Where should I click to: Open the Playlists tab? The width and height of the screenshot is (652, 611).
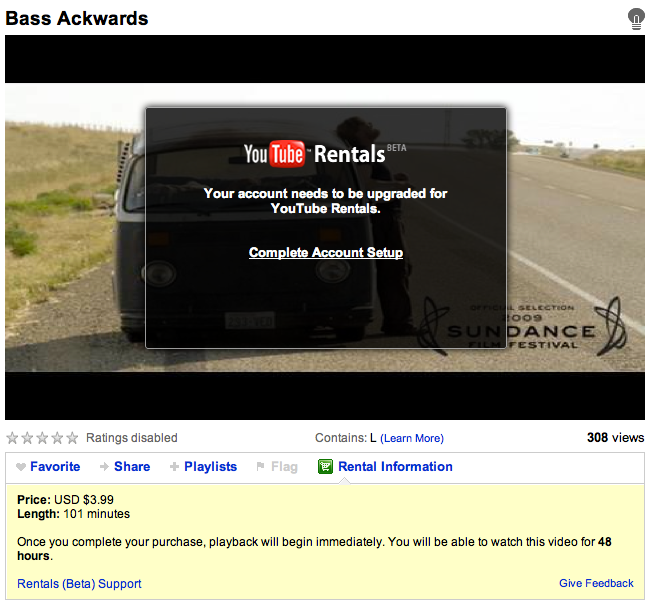tap(210, 467)
